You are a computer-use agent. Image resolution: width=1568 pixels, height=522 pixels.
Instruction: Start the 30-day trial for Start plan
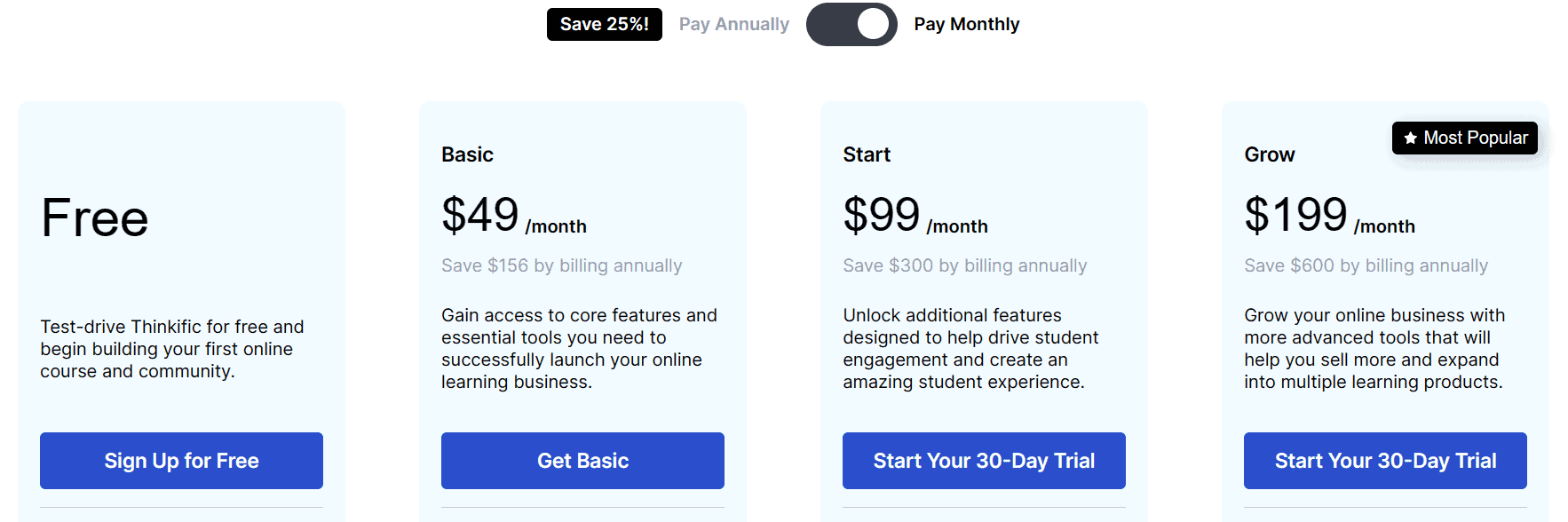(984, 461)
